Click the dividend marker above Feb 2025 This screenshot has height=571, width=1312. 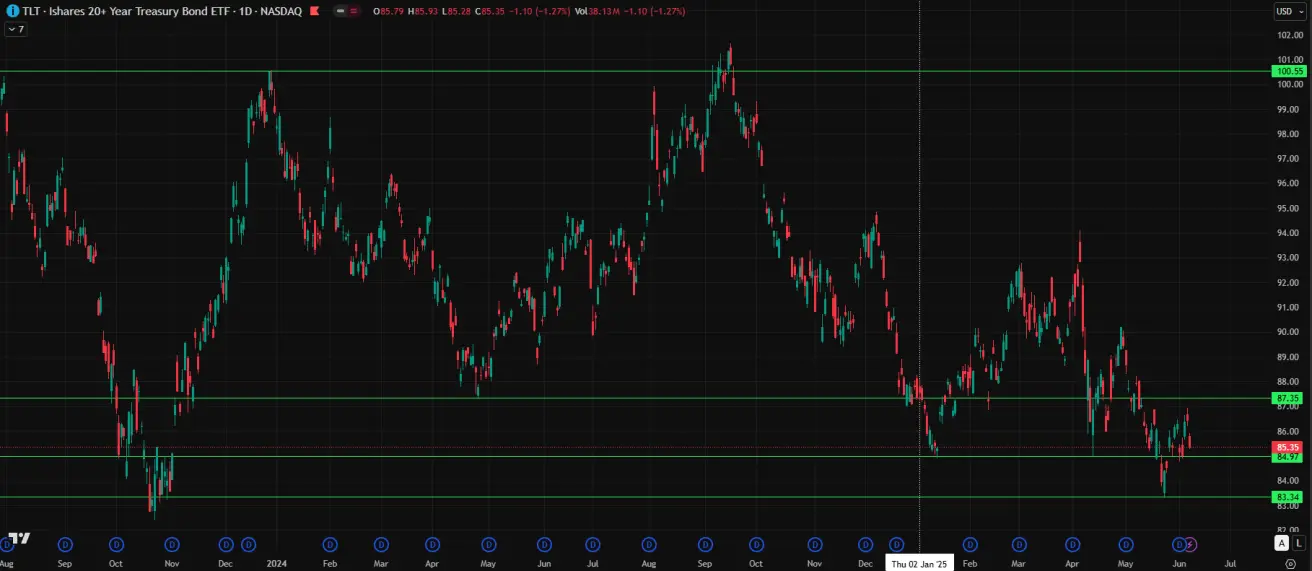pos(968,544)
